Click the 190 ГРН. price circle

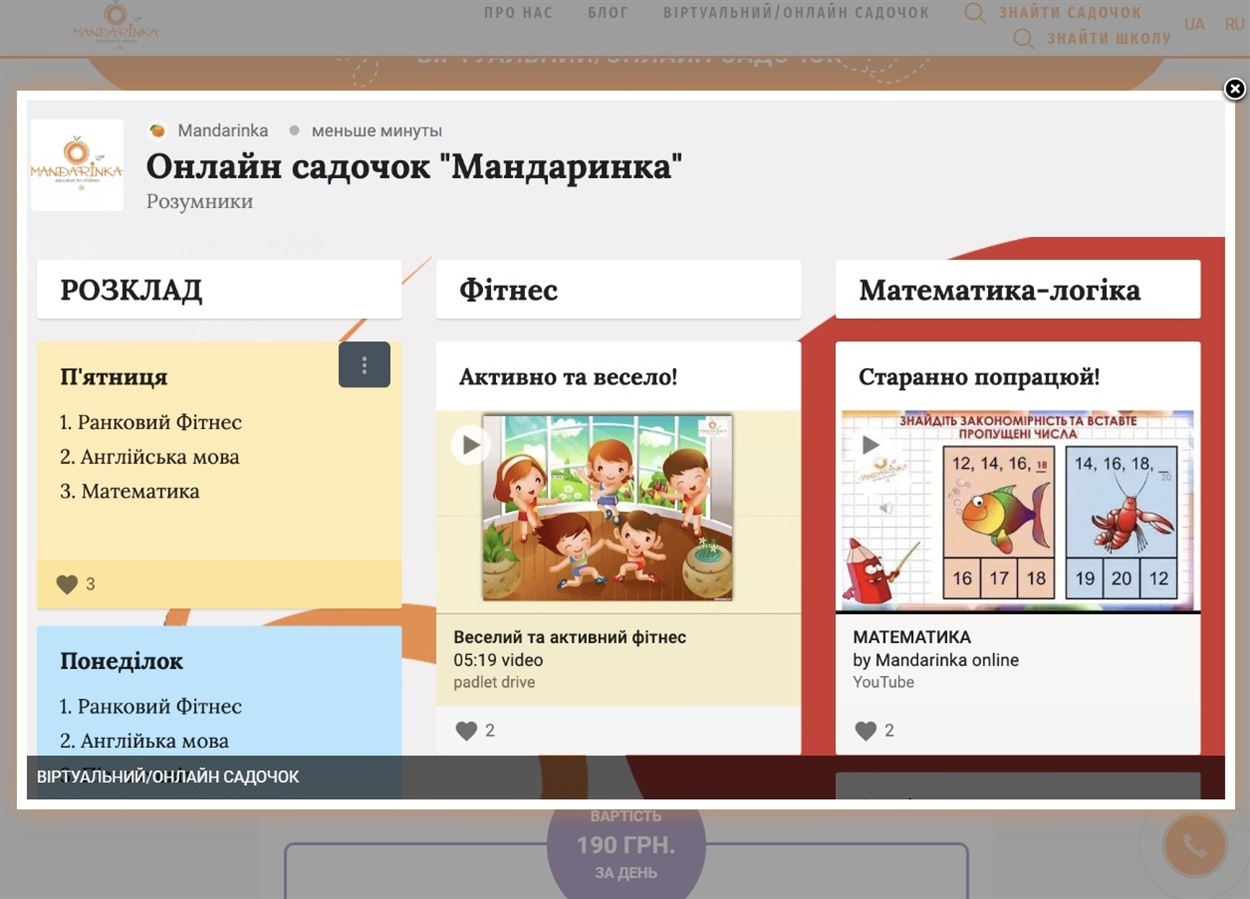pos(626,844)
